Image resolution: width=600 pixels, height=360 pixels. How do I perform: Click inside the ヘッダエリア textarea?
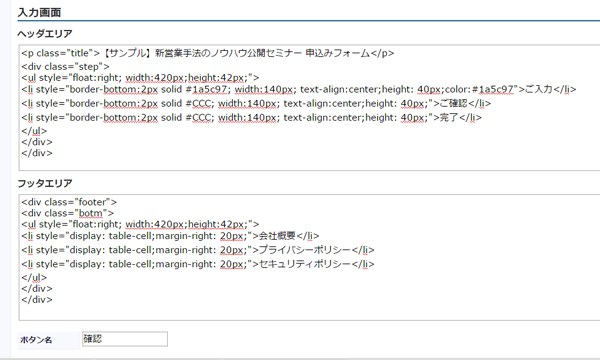[x=309, y=108]
